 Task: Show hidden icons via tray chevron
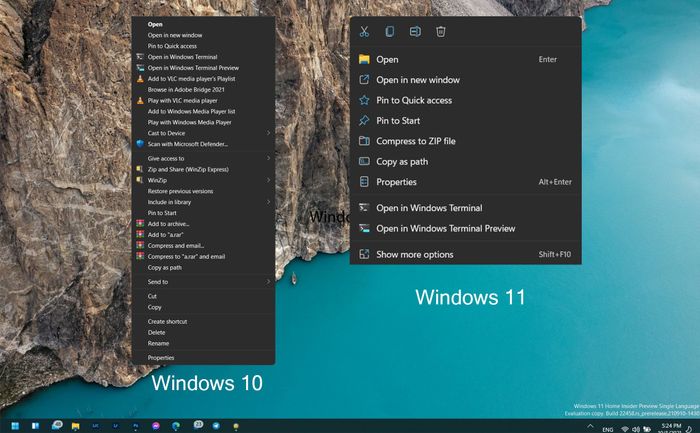pyautogui.click(x=590, y=426)
